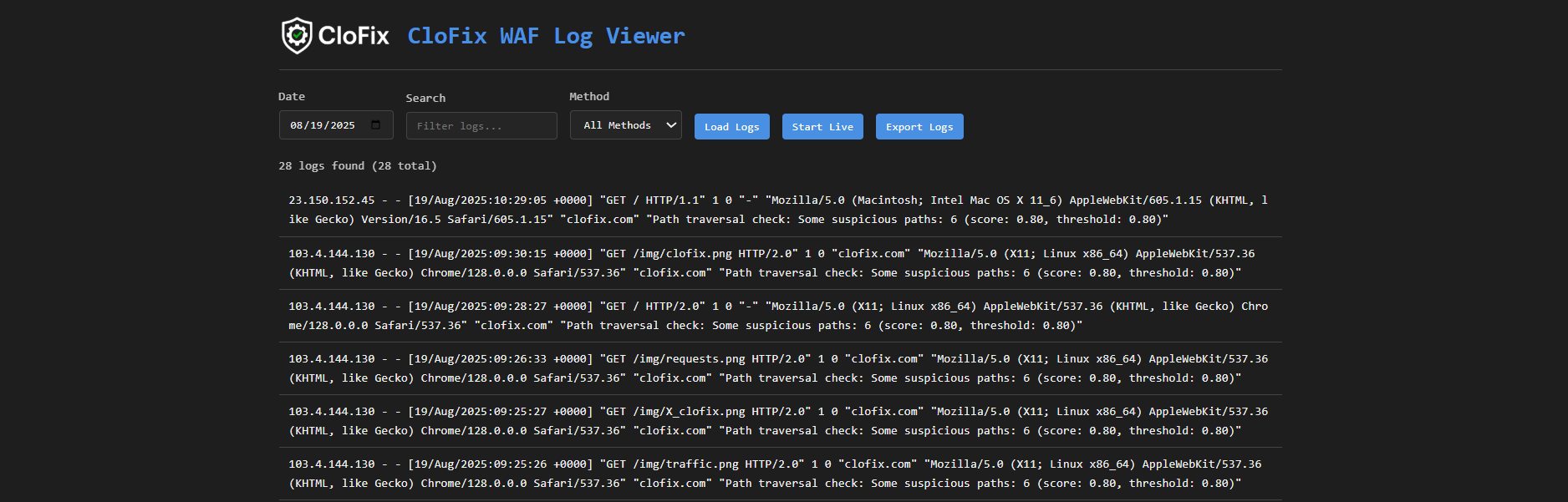Select the /img/X_clofix.png log entry
The image size is (1568, 502).
(x=781, y=421)
